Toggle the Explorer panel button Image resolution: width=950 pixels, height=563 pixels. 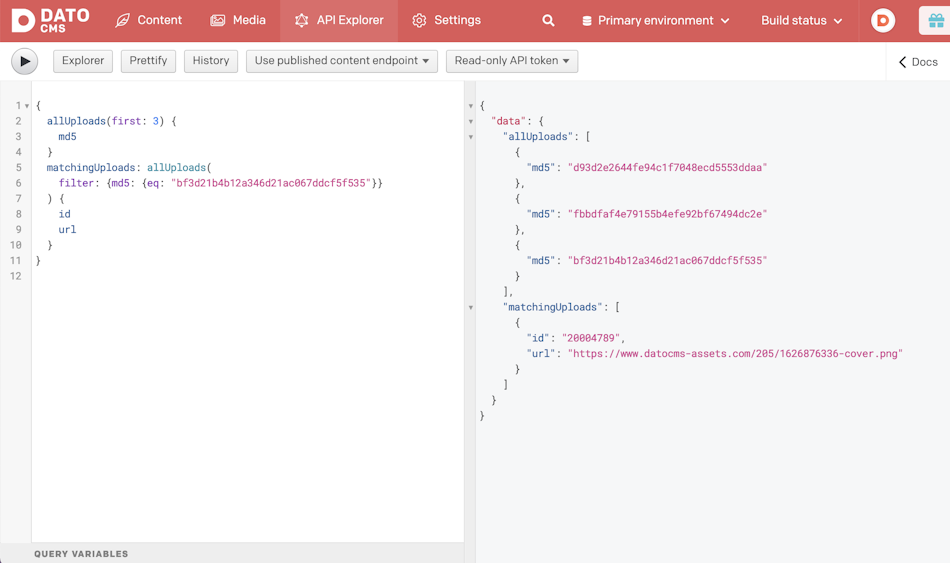pyautogui.click(x=83, y=61)
